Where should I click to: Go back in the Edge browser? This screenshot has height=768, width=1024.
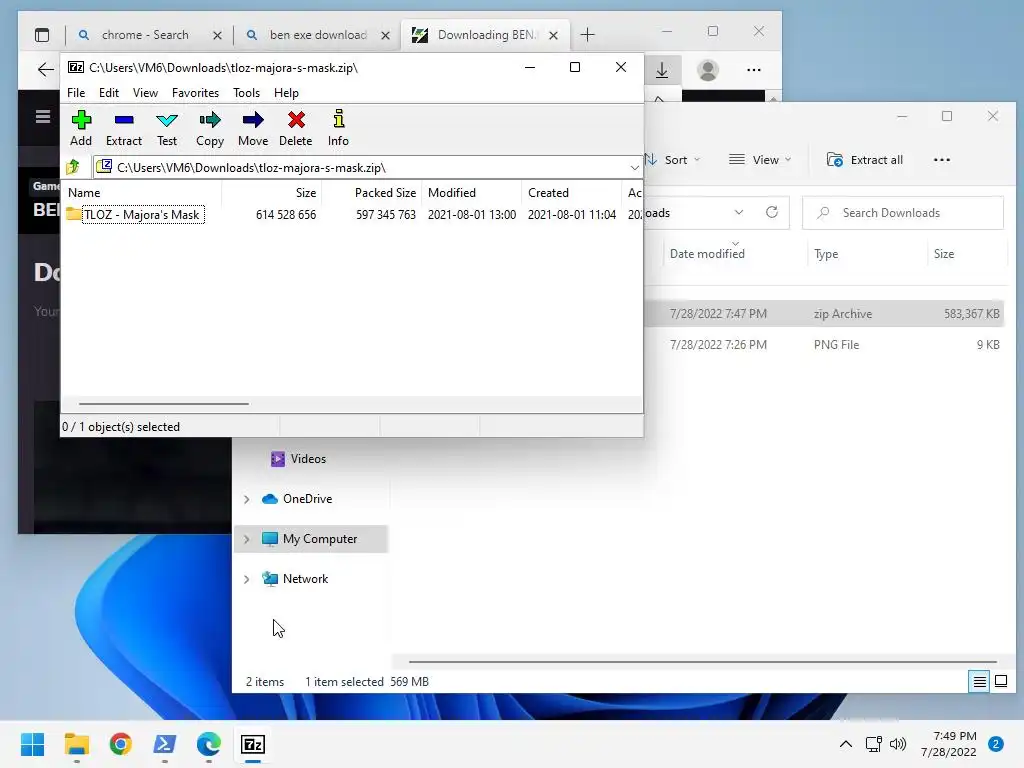point(45,69)
